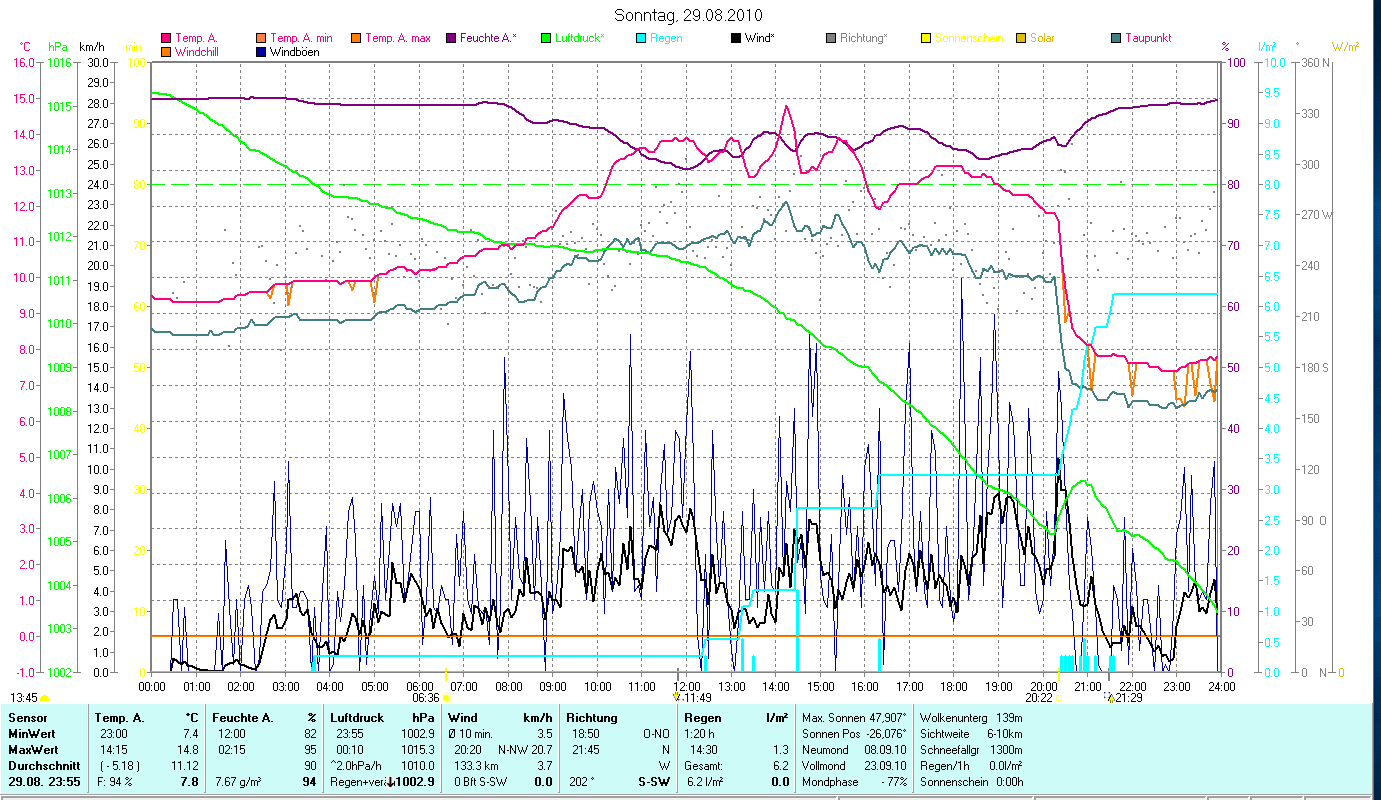Pick the yellow Sonnenschein color swatch
Viewport: 1381px width, 800px height.
pos(925,39)
